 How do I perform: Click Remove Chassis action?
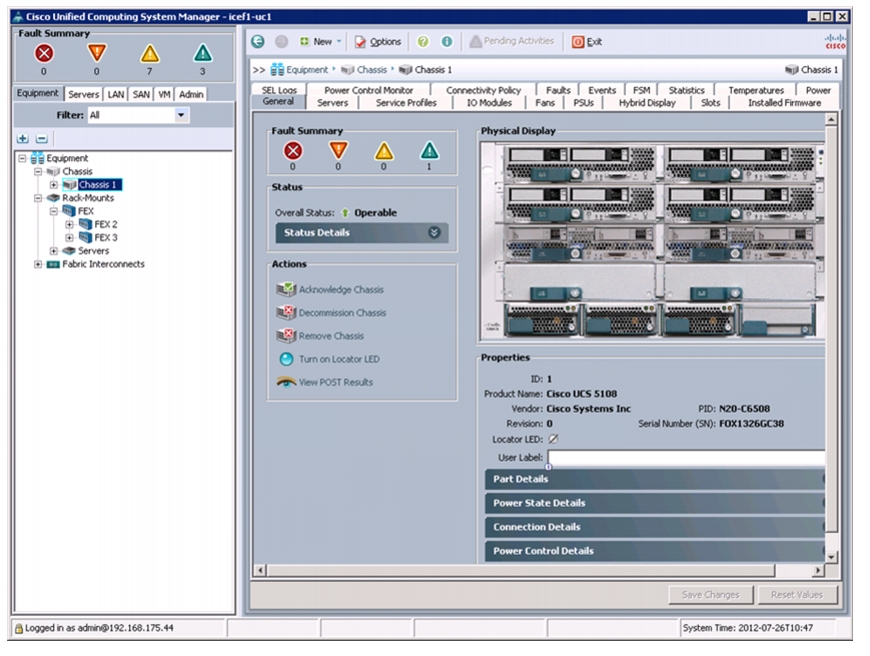tap(321, 336)
